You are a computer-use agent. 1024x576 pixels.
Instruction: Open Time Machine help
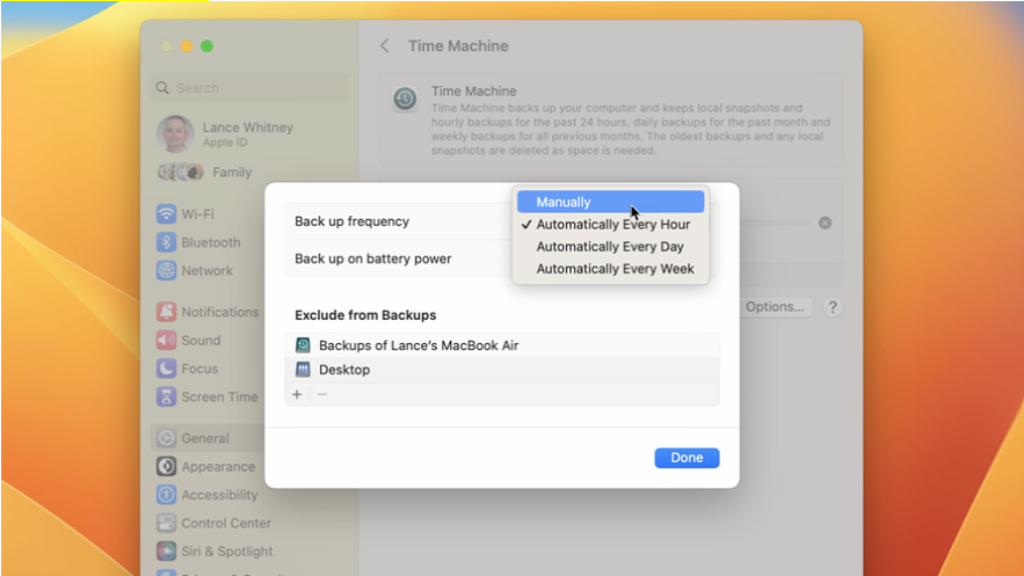[833, 307]
